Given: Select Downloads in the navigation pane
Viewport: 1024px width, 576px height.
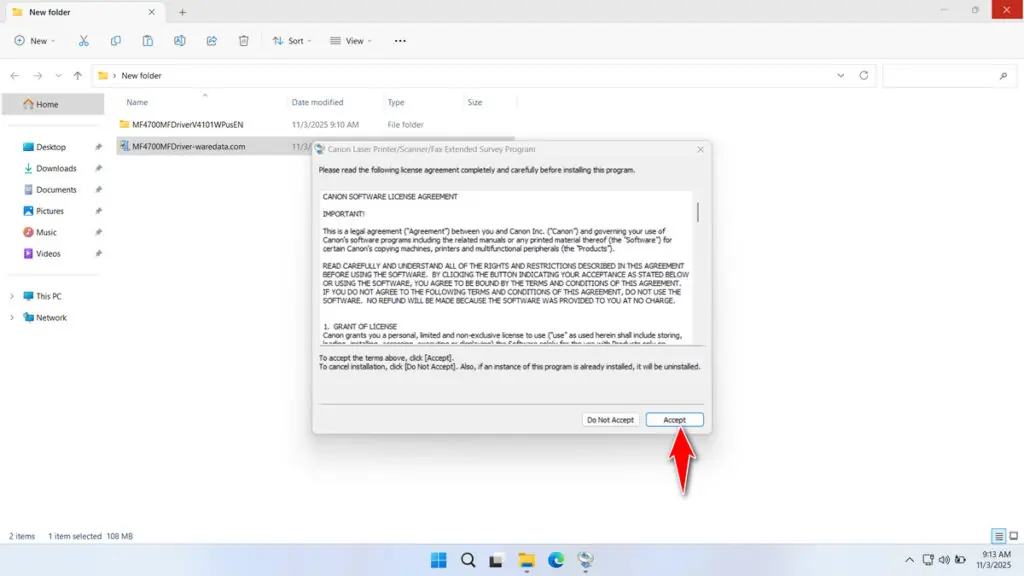Looking at the screenshot, I should point(56,168).
